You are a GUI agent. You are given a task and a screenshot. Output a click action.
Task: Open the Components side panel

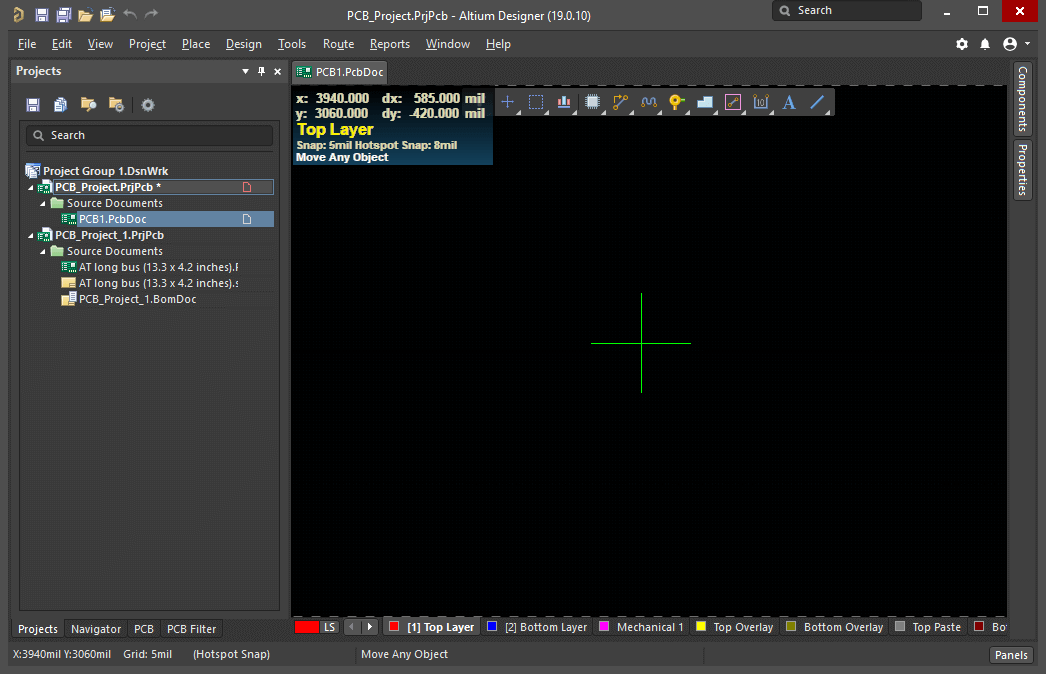1022,99
